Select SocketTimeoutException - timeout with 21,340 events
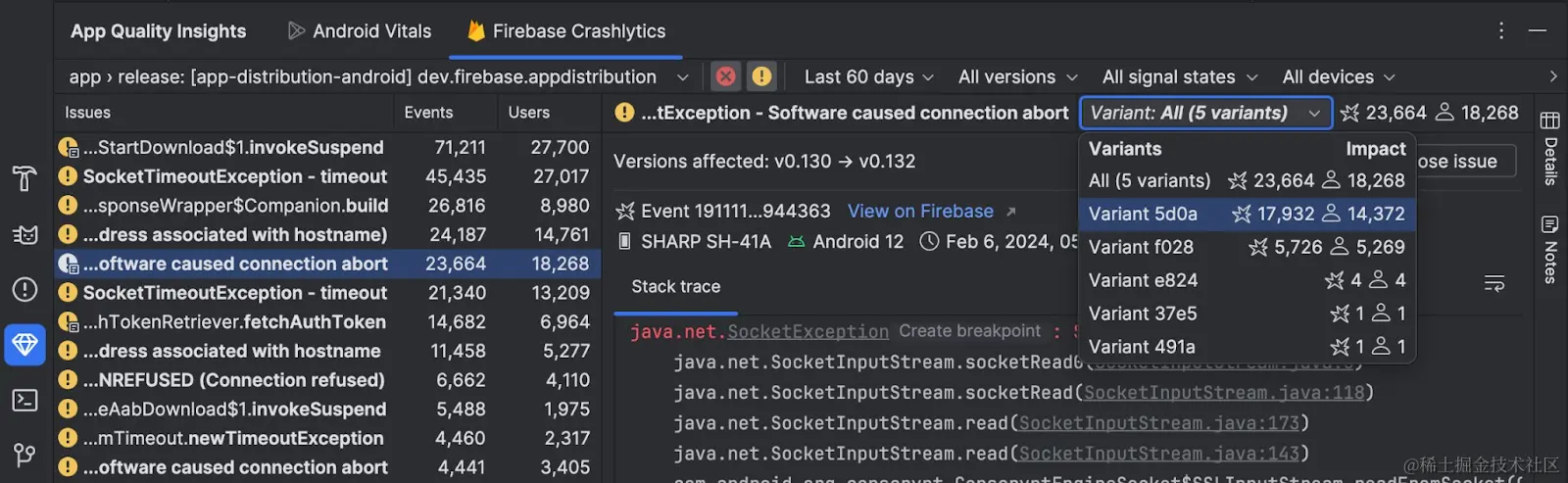Image resolution: width=1568 pixels, height=483 pixels. pyautogui.click(x=327, y=293)
